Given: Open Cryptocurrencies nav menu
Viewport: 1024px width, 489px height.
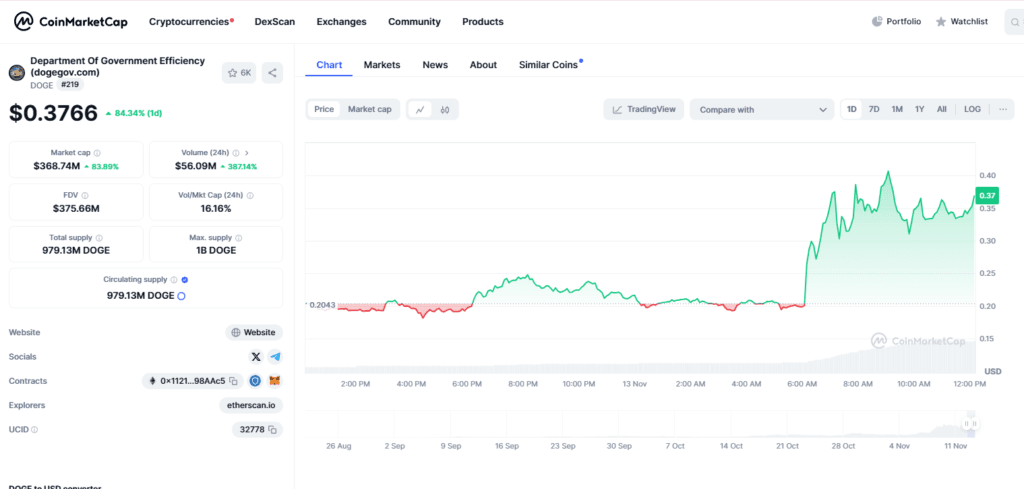Looking at the screenshot, I should (x=191, y=22).
